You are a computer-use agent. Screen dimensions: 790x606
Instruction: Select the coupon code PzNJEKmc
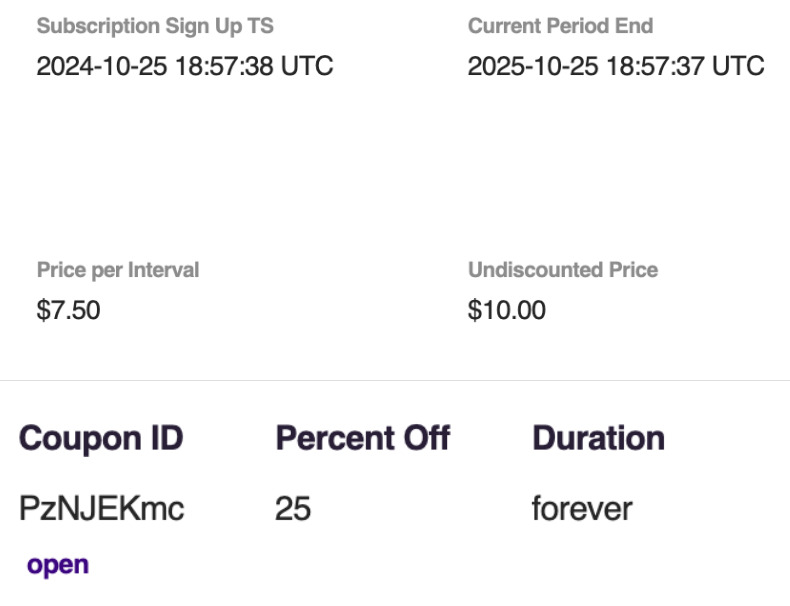(101, 509)
